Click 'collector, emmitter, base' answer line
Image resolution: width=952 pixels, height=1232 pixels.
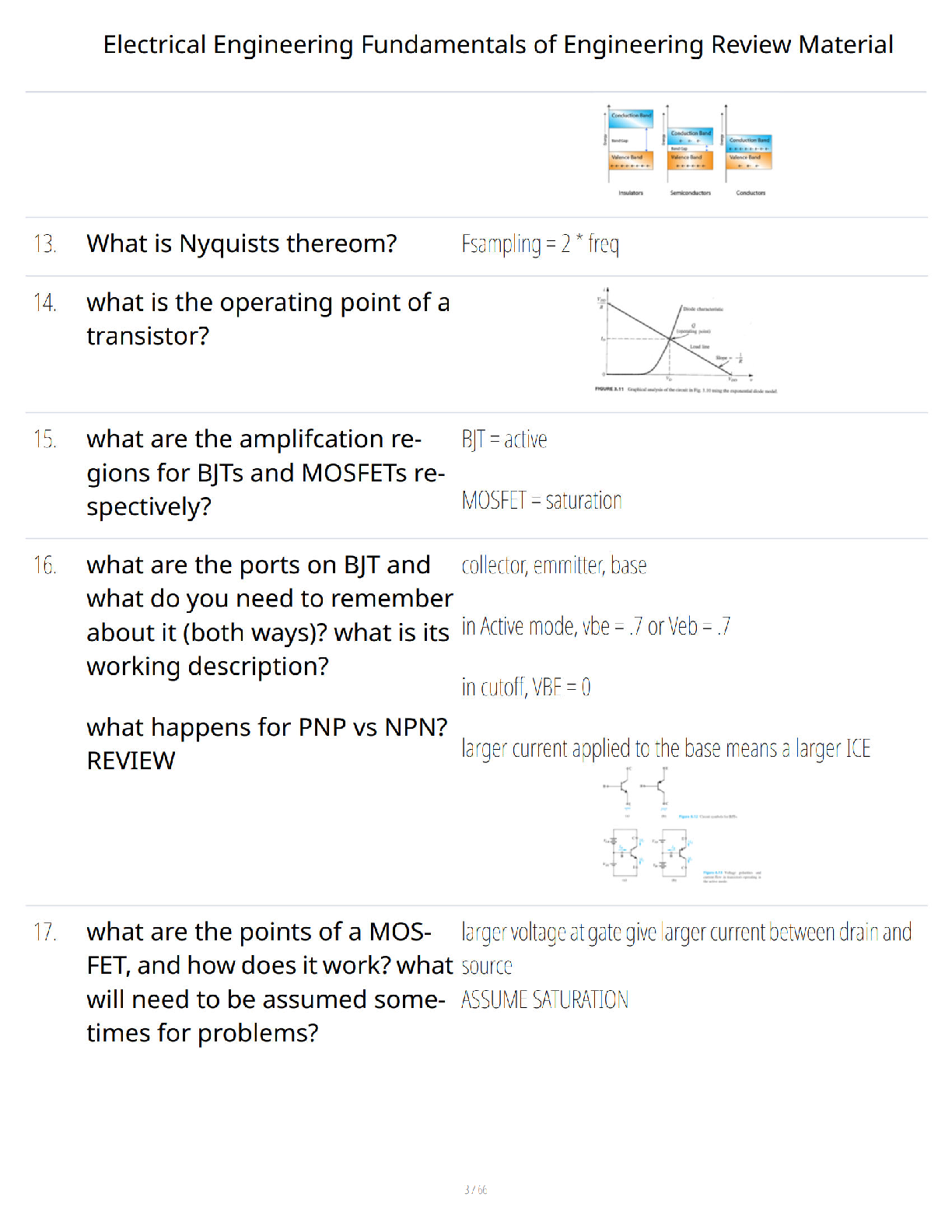pyautogui.click(x=554, y=565)
